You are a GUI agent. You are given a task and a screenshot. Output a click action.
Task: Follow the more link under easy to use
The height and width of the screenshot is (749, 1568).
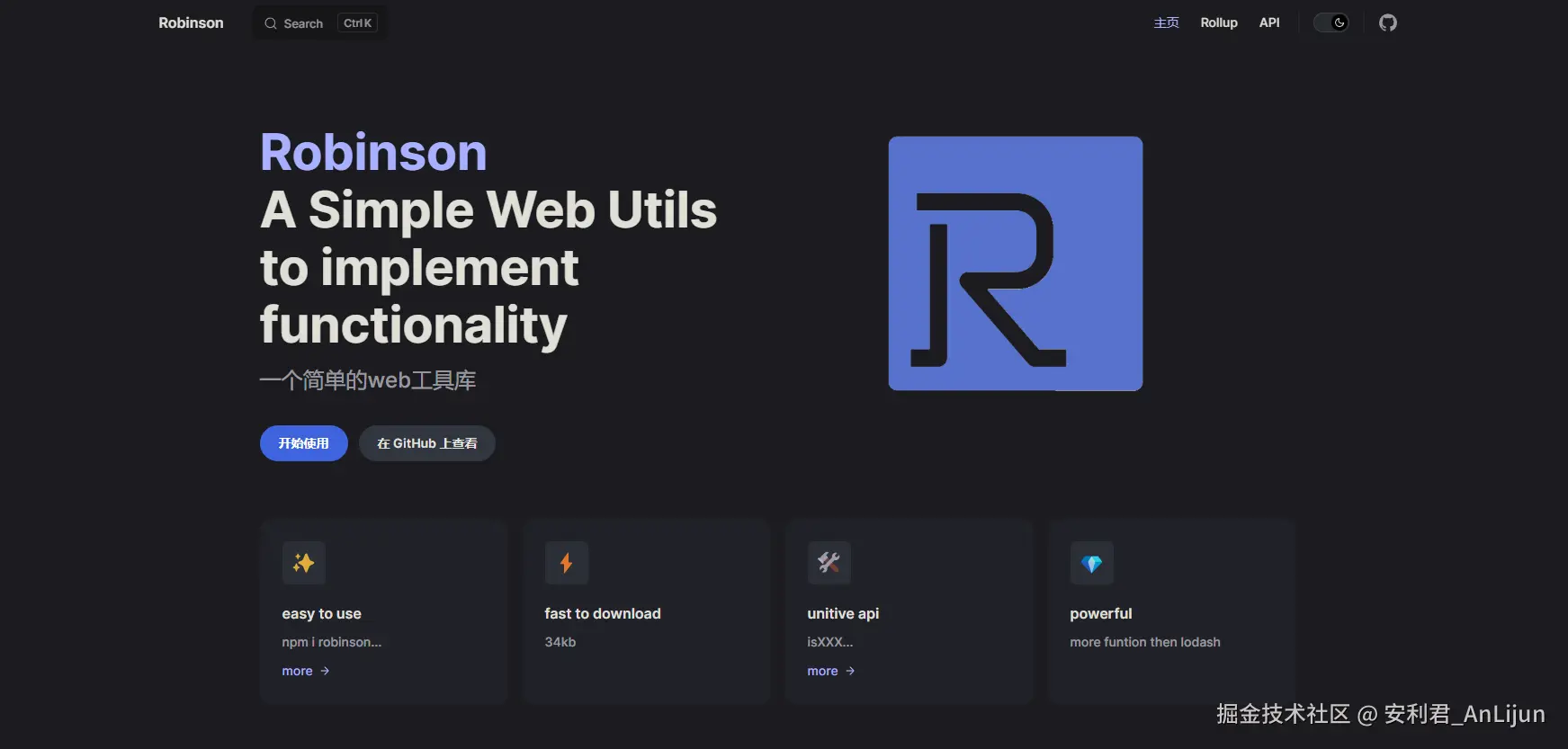tap(306, 671)
